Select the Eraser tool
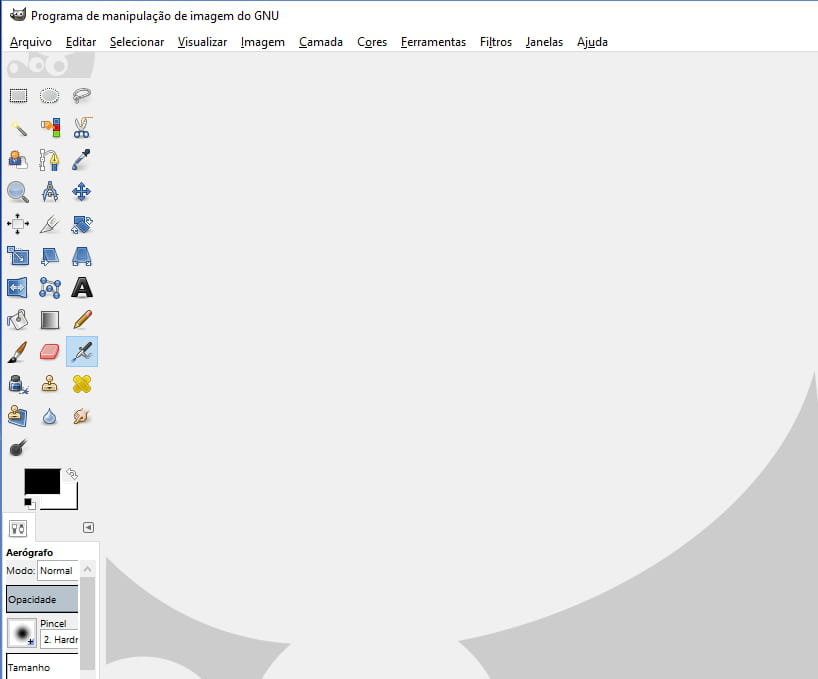The width and height of the screenshot is (818, 679). coord(50,352)
